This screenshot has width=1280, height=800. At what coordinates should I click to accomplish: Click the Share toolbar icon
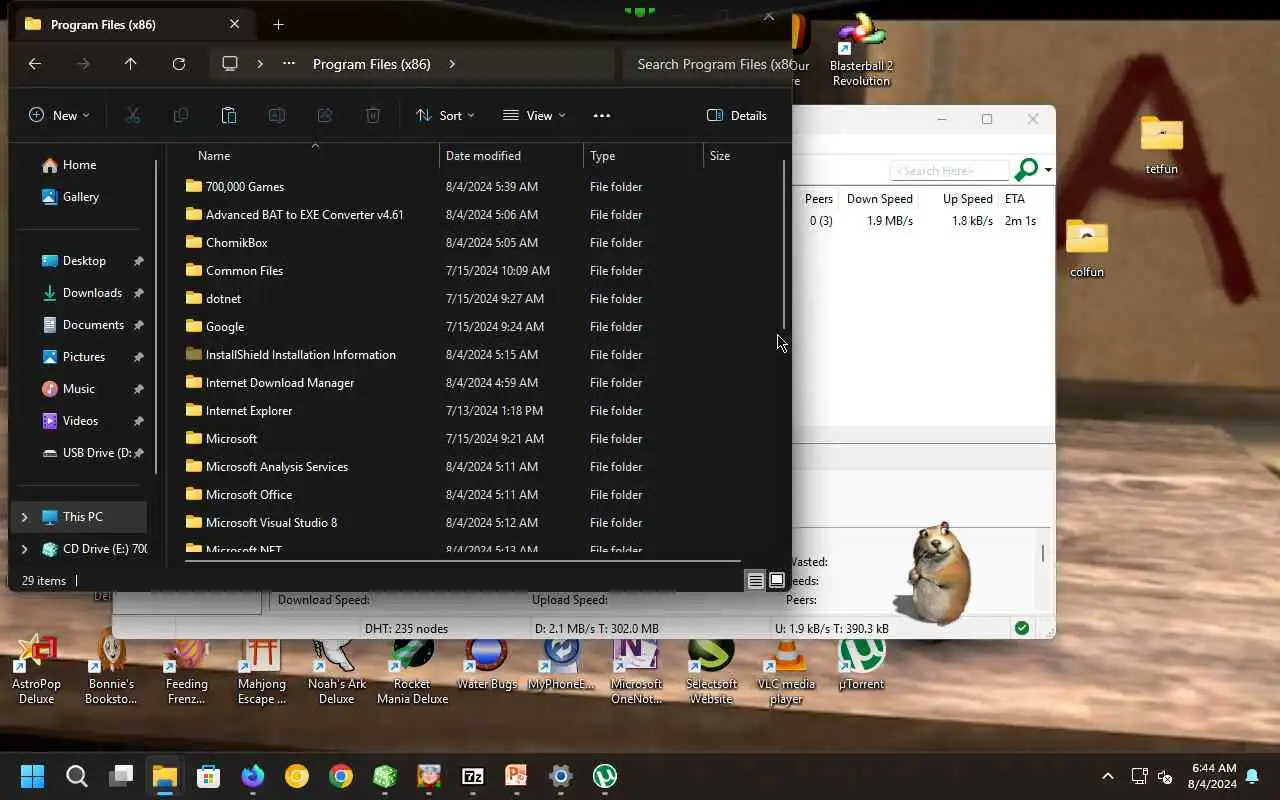tap(325, 116)
